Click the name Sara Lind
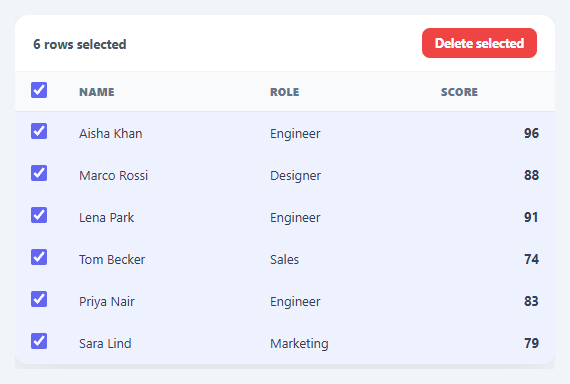This screenshot has width=570, height=384. click(x=105, y=344)
